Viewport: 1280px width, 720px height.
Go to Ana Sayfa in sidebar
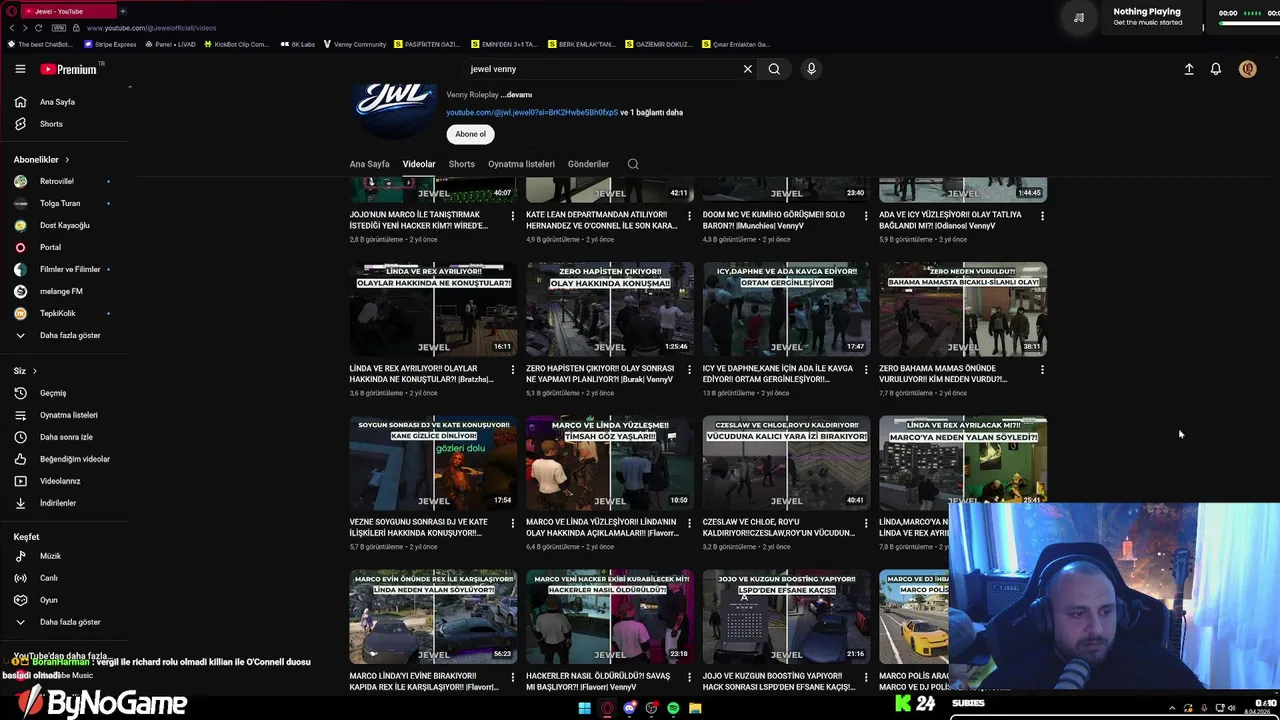(66, 102)
